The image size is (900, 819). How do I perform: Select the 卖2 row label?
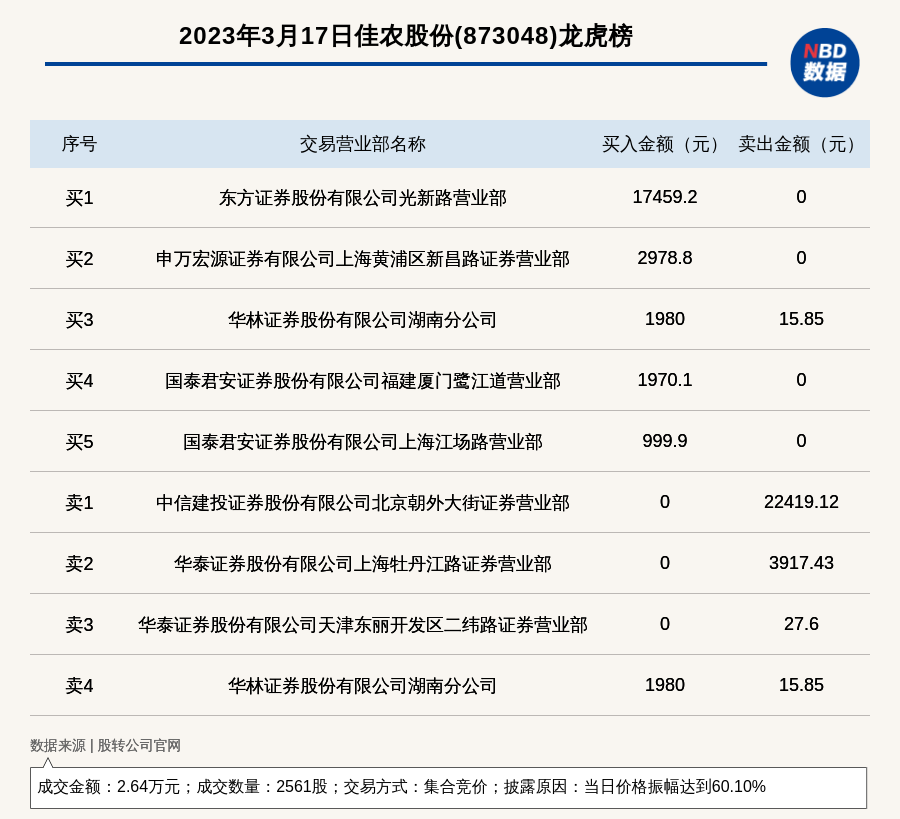coord(79,564)
